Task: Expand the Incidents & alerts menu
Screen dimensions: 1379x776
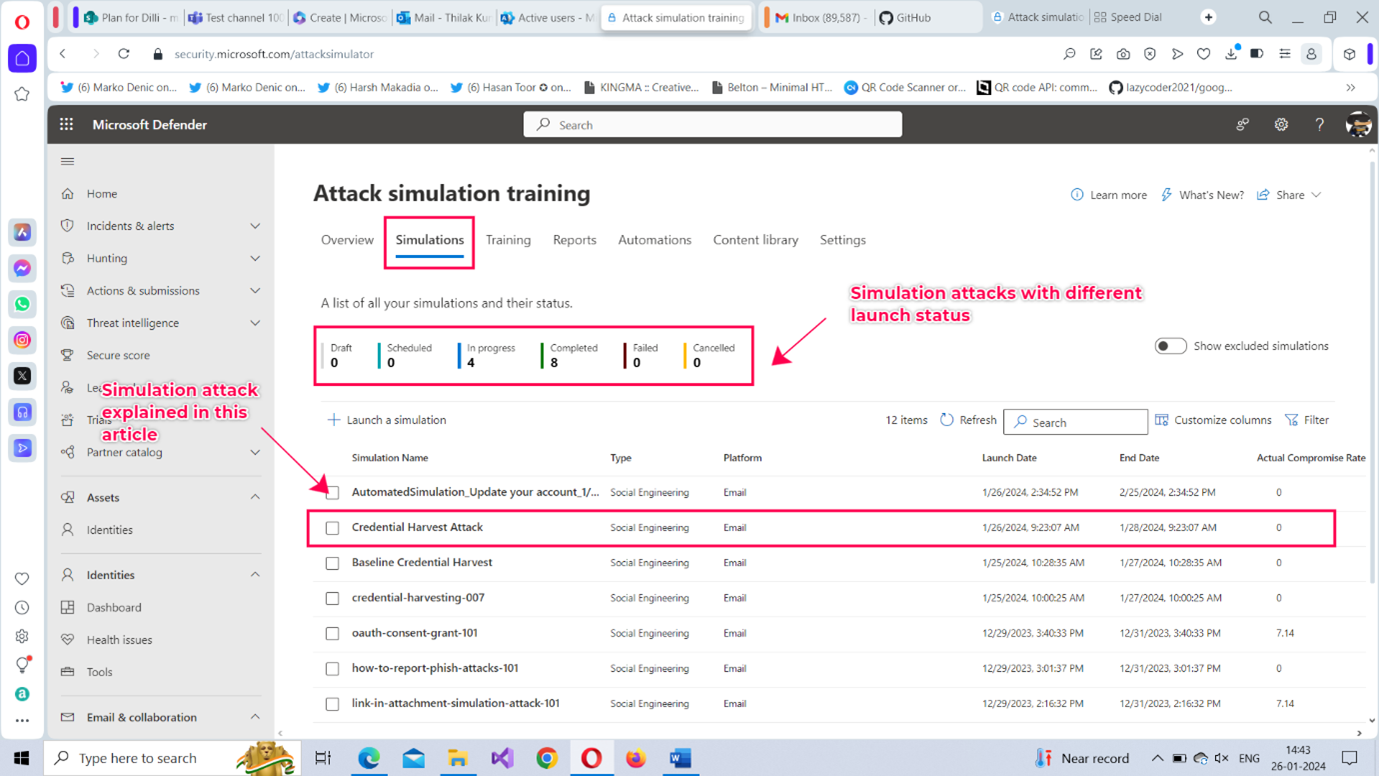Action: 255,226
